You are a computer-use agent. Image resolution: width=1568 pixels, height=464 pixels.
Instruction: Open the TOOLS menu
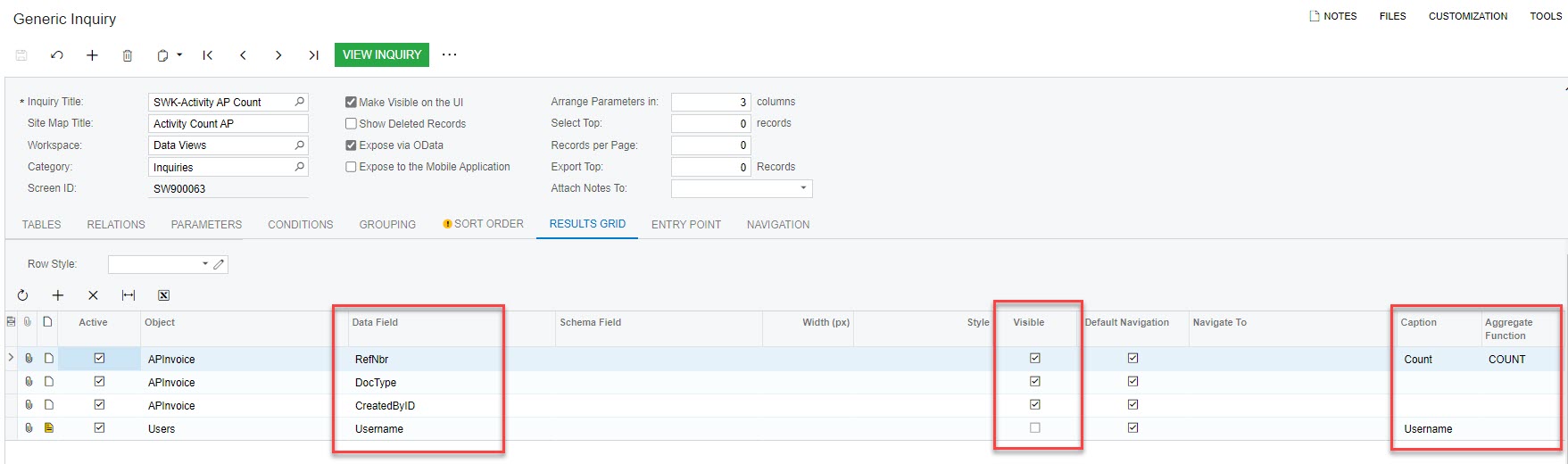click(1546, 16)
